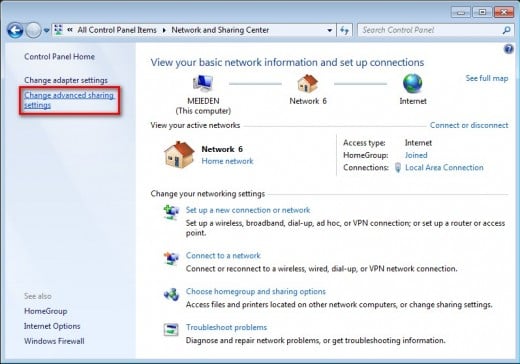Go to Control Panel Home
Screen dimensions: 520x364
[x=59, y=57]
